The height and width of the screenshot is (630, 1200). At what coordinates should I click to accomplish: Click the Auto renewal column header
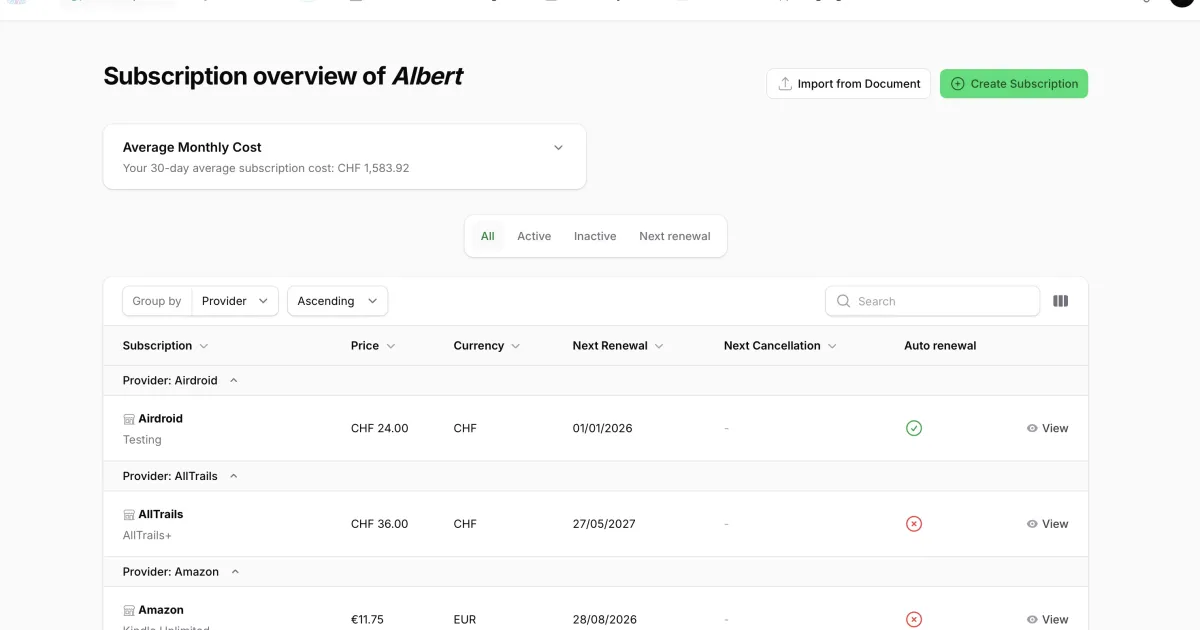pyautogui.click(x=940, y=346)
